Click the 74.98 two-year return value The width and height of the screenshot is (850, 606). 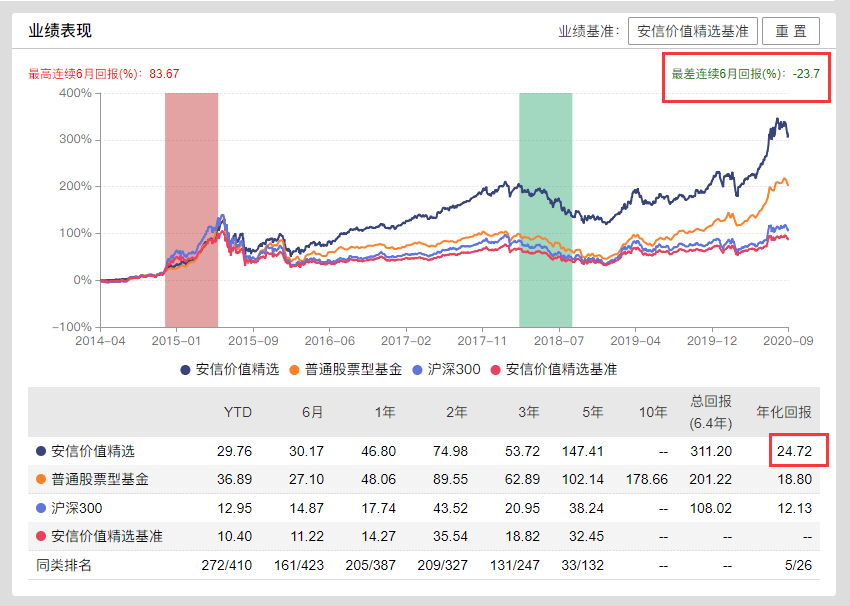pos(450,451)
